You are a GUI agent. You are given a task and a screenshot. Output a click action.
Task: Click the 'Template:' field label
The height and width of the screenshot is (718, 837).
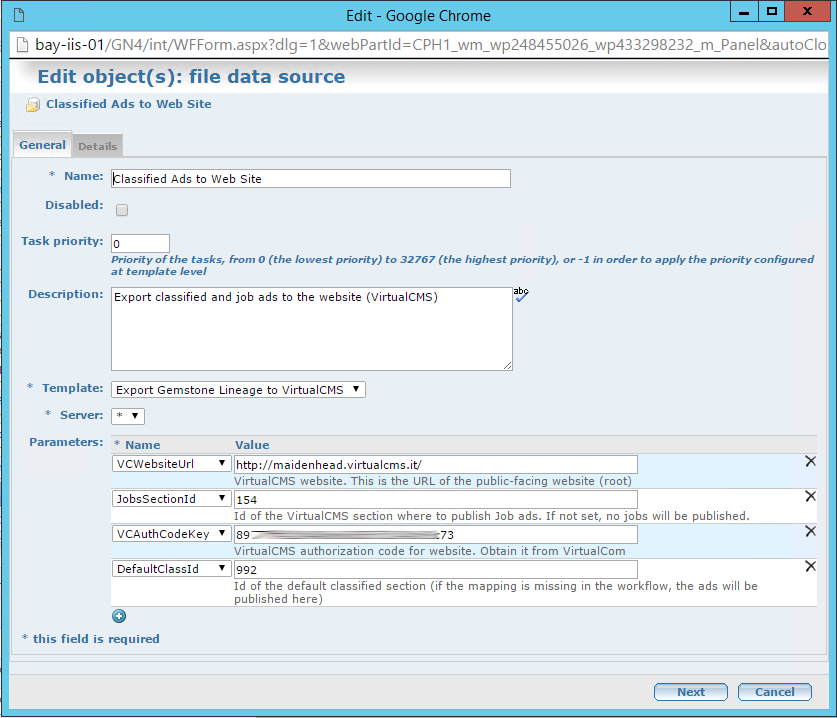tap(73, 388)
